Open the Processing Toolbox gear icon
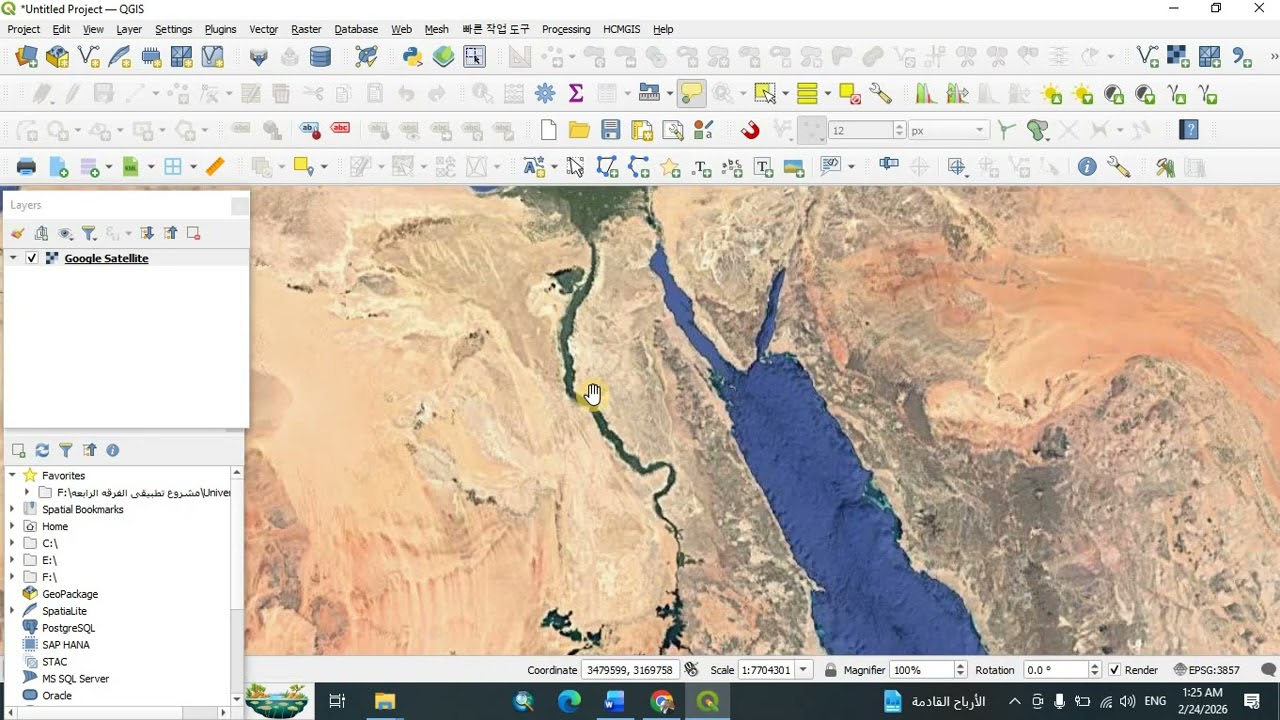 [545, 94]
